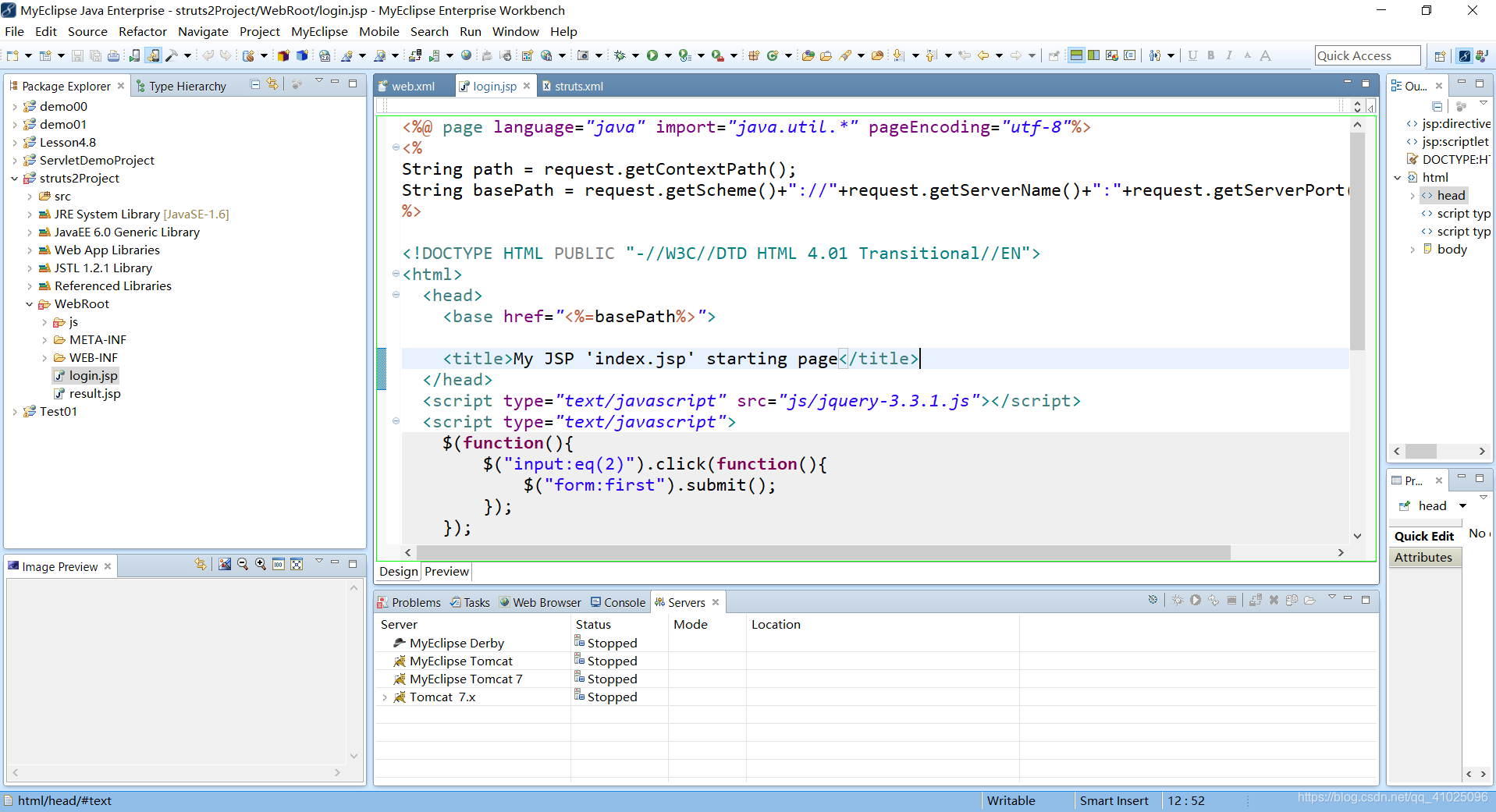This screenshot has height=812, width=1496.
Task: Open the globe web browser toolbar icon
Action: [466, 55]
